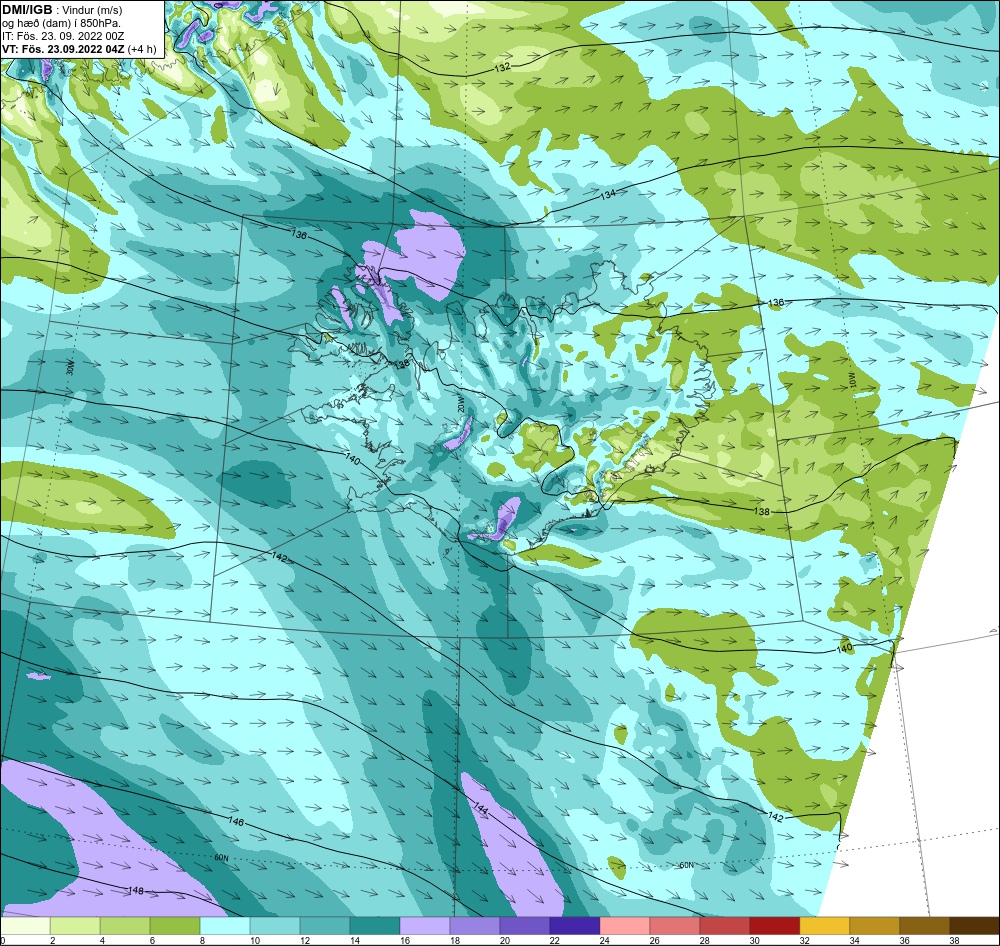Click the 140 contour label west of Iceland
Screen dimensions: 1000x946
[x=353, y=459]
